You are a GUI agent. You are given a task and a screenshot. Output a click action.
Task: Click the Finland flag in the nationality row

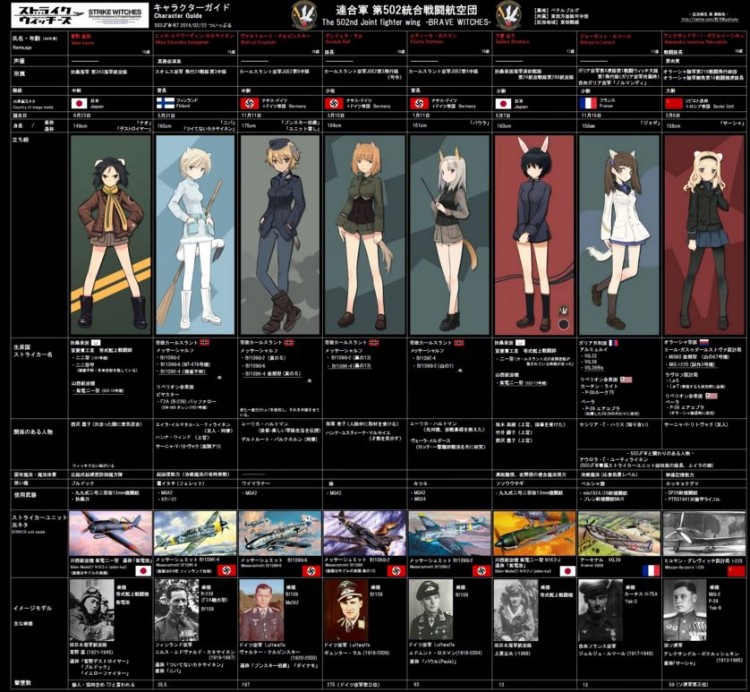pyautogui.click(x=163, y=103)
